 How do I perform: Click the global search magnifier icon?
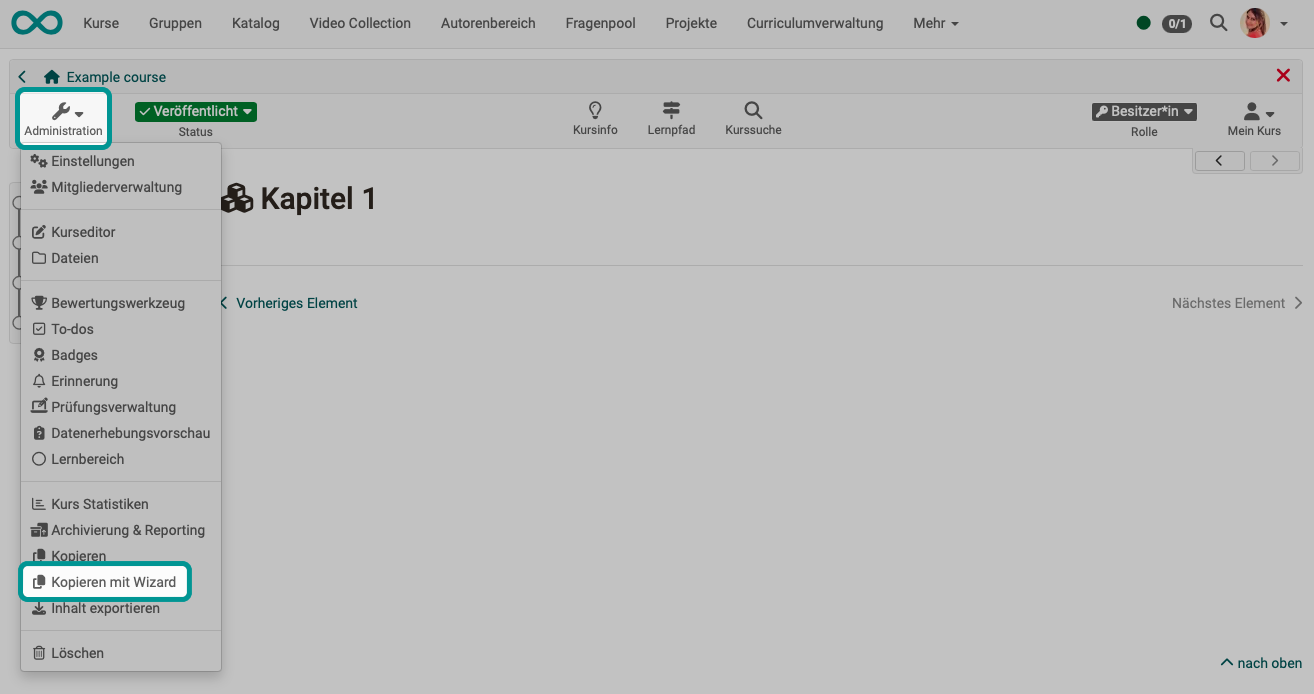pyautogui.click(x=1218, y=22)
